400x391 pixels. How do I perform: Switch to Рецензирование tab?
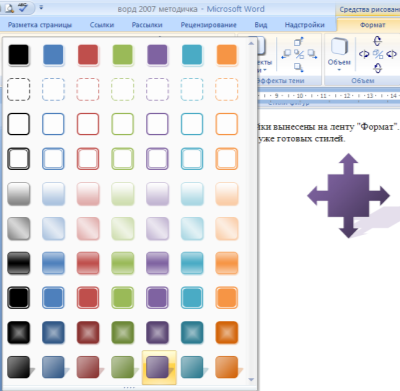[x=208, y=25]
